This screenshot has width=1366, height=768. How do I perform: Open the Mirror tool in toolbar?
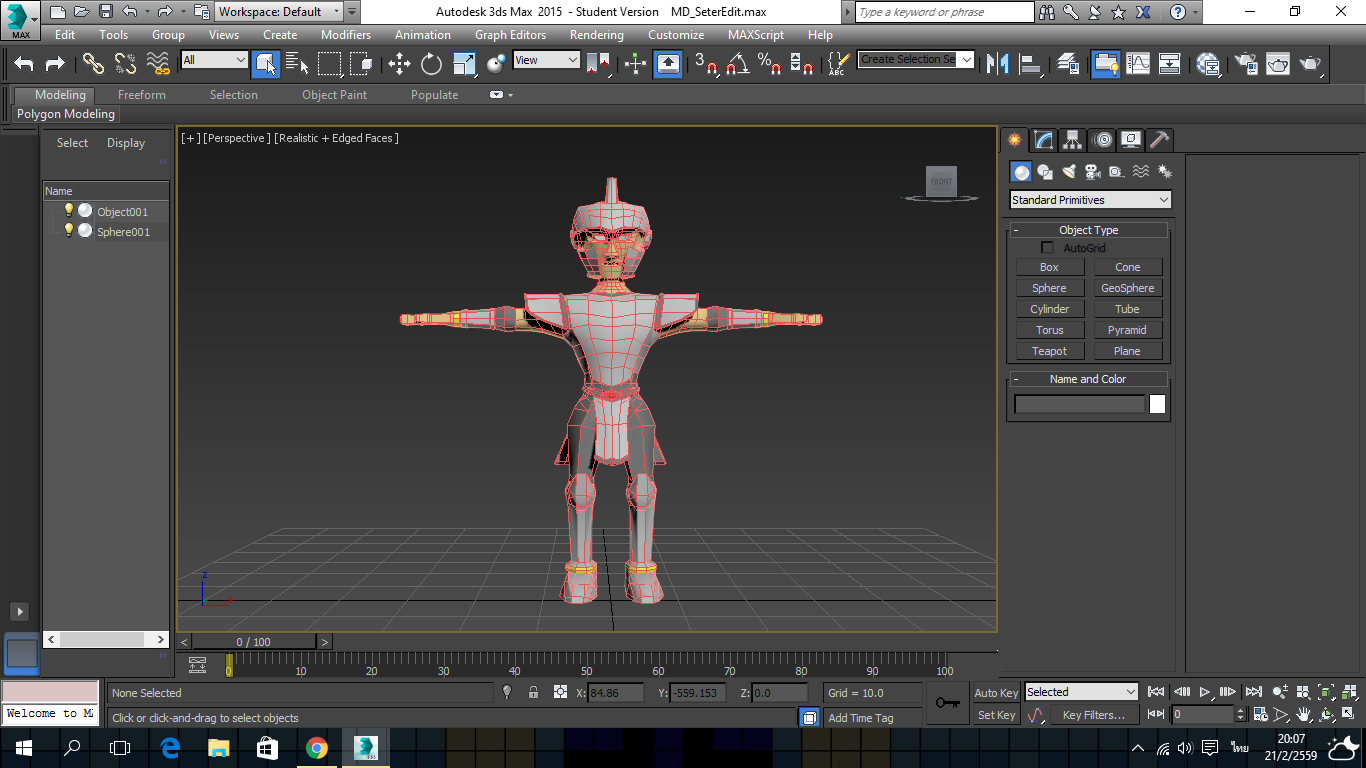tap(997, 64)
